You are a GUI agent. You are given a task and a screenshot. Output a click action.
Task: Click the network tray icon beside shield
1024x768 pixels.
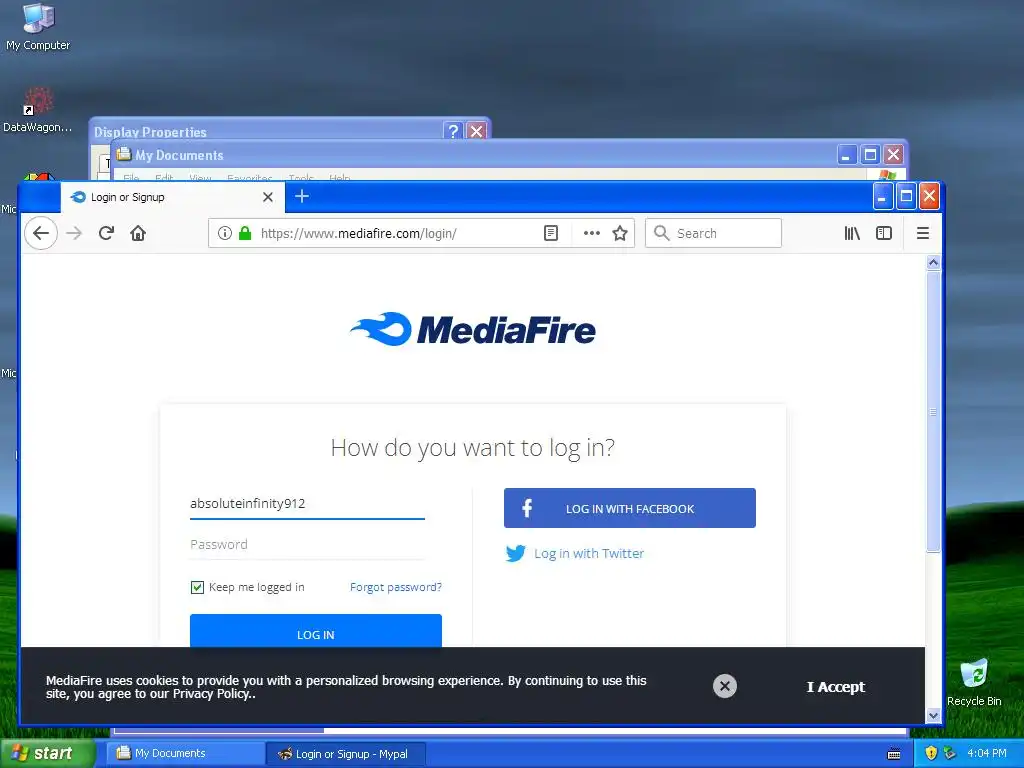click(x=950, y=754)
